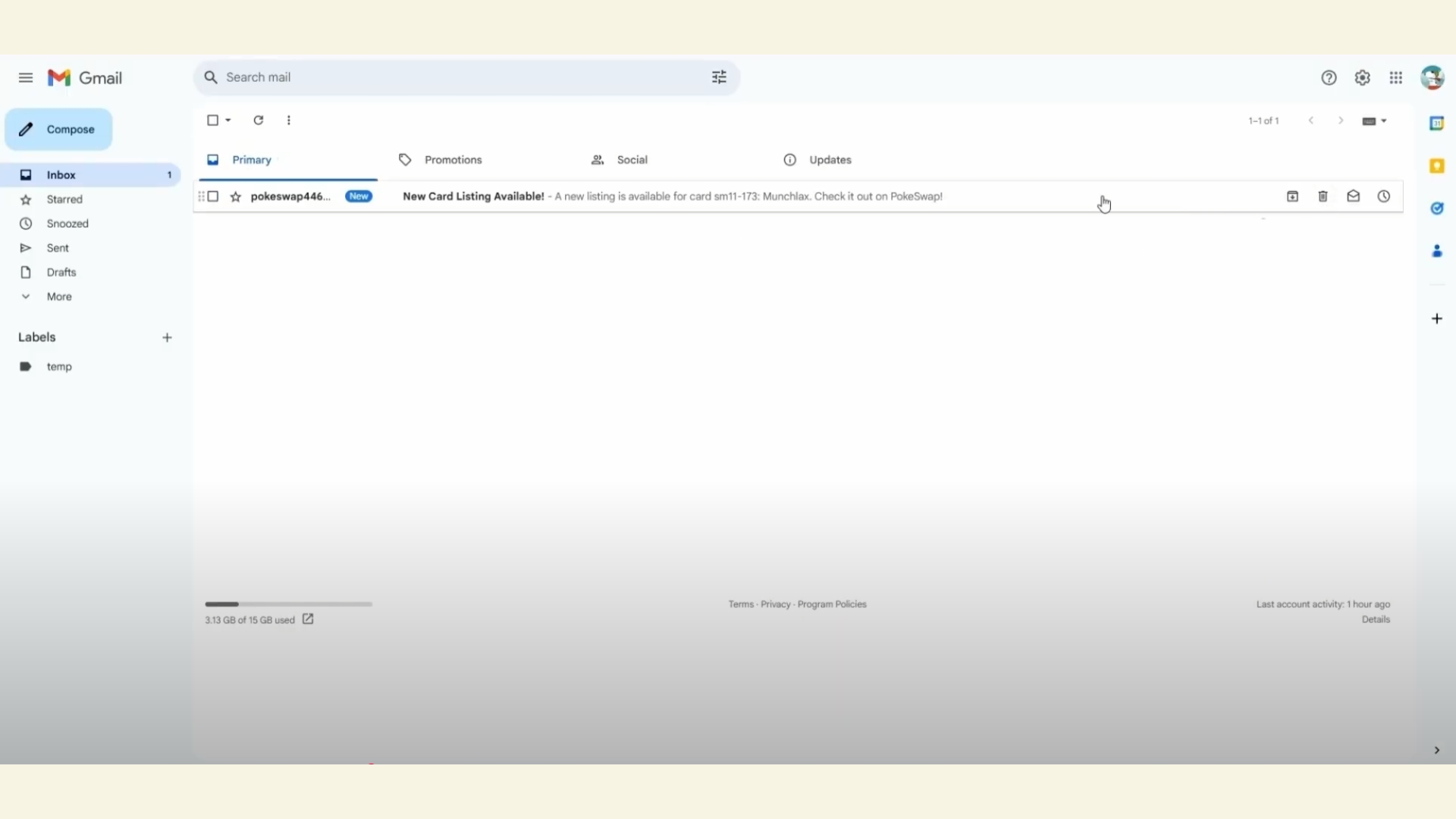This screenshot has width=1456, height=819.
Task: Refresh the inbox
Action: [258, 121]
